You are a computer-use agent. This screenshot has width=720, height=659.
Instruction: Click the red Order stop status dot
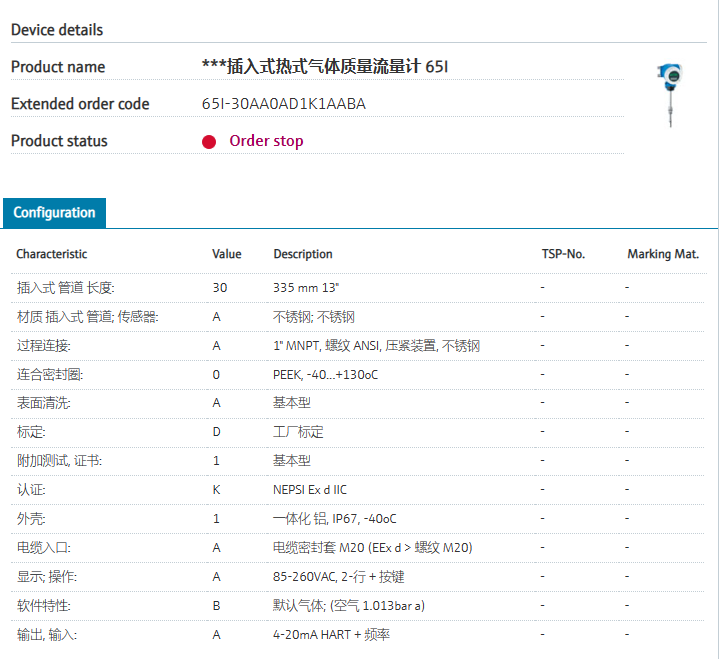click(x=209, y=141)
